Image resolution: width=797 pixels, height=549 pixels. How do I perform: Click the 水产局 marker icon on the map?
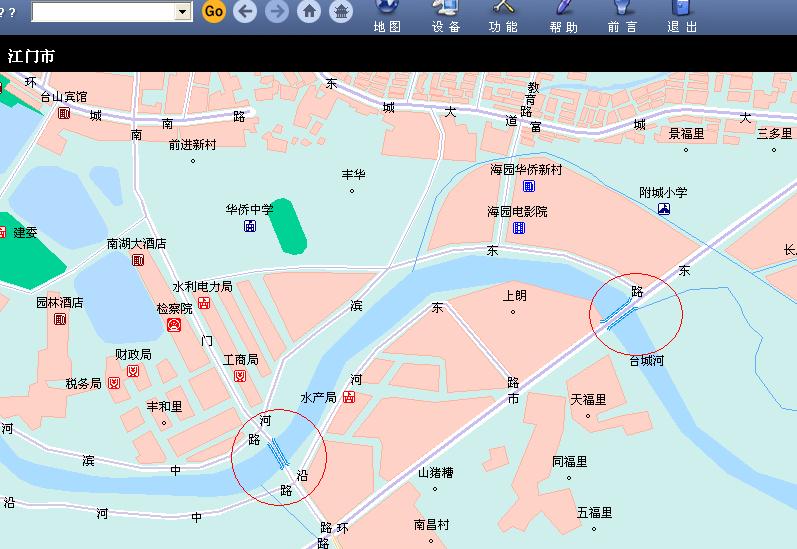[x=349, y=397]
